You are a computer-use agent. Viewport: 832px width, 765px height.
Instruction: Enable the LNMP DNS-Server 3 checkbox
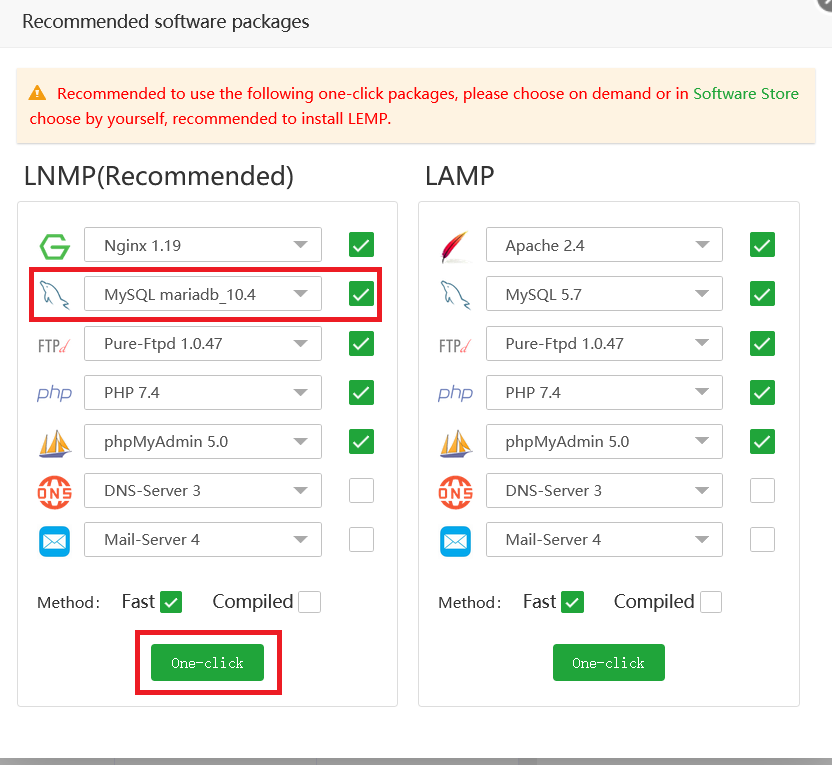tap(361, 490)
